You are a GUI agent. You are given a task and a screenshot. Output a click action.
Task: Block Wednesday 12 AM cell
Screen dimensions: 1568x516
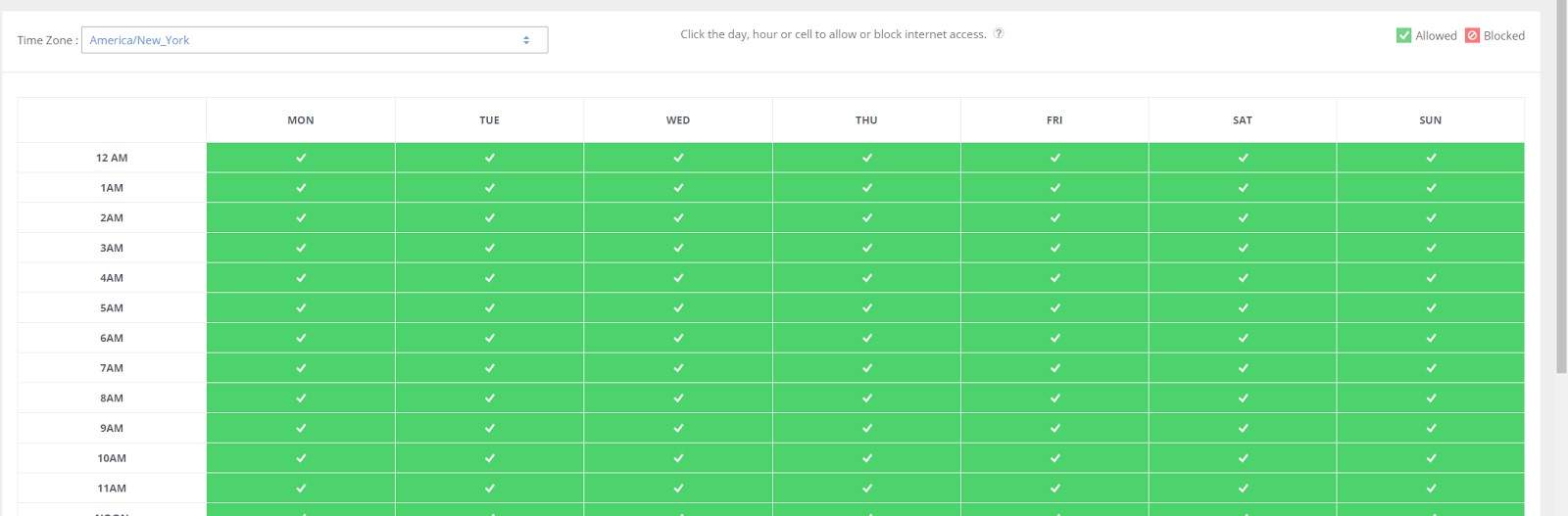678,158
